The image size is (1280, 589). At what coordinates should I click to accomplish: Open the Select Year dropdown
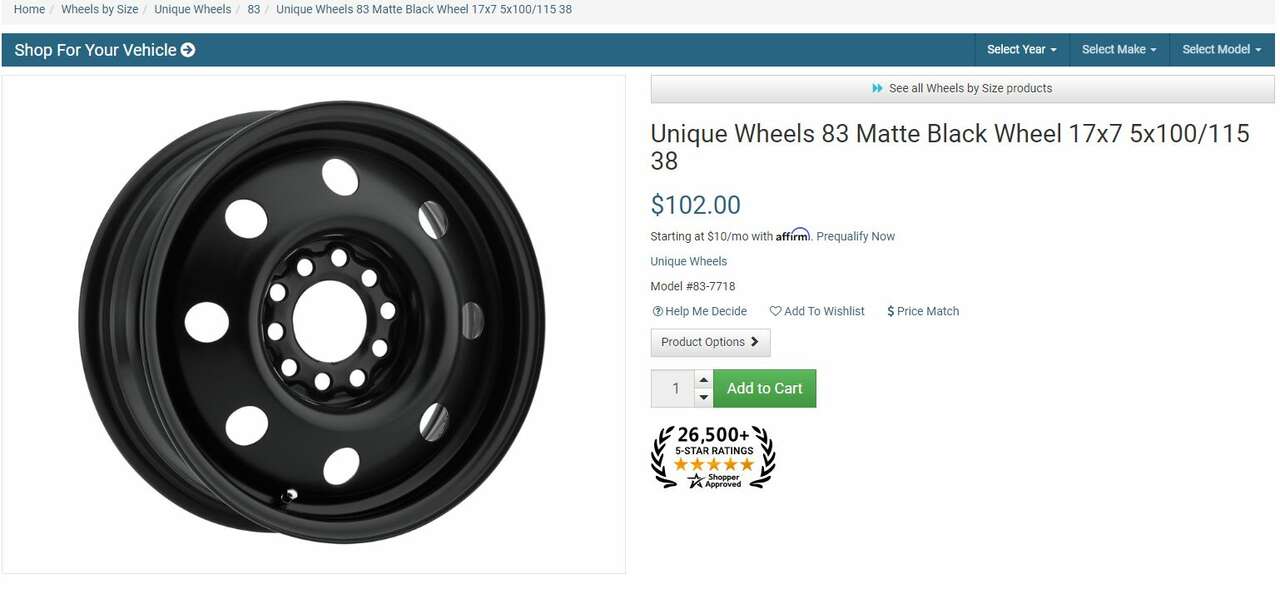1021,50
